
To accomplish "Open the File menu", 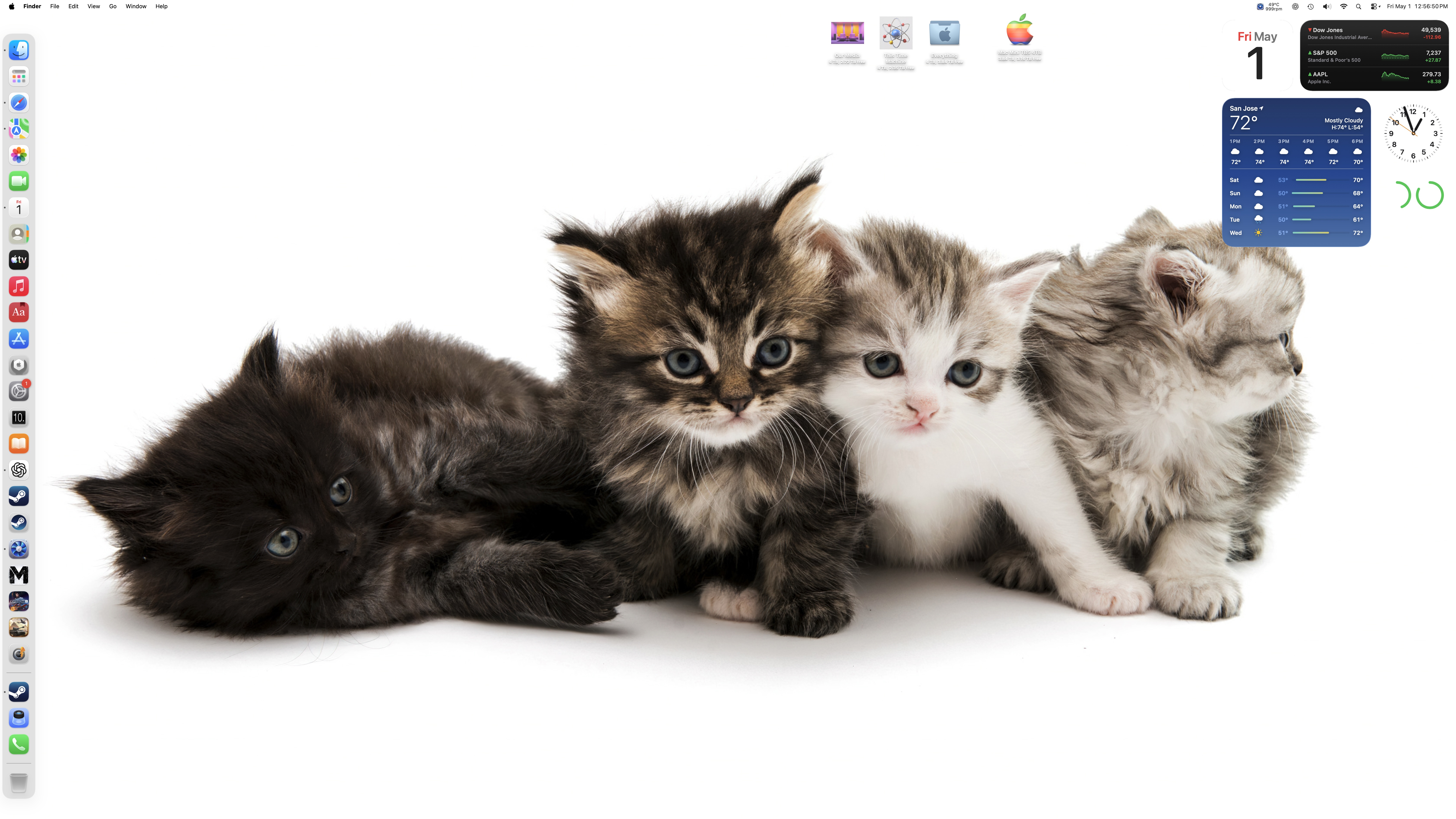I will [55, 6].
